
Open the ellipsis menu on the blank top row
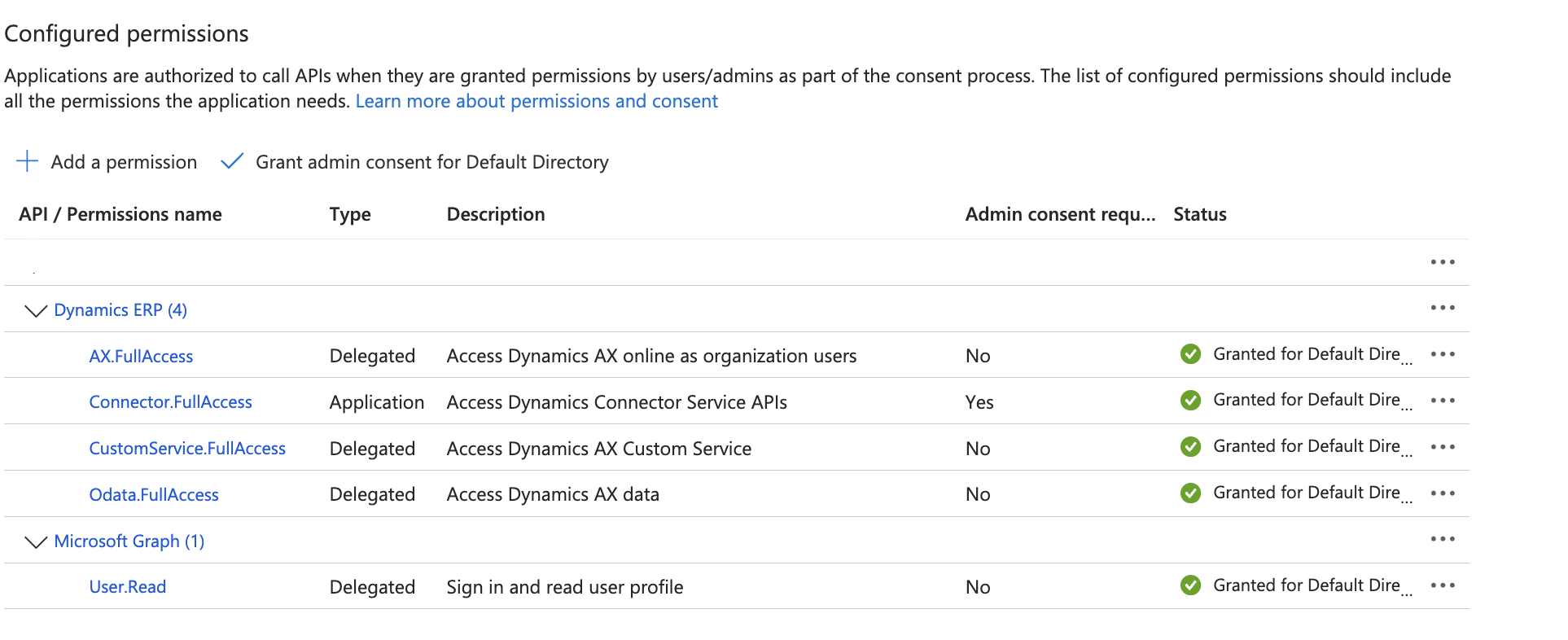(1443, 262)
